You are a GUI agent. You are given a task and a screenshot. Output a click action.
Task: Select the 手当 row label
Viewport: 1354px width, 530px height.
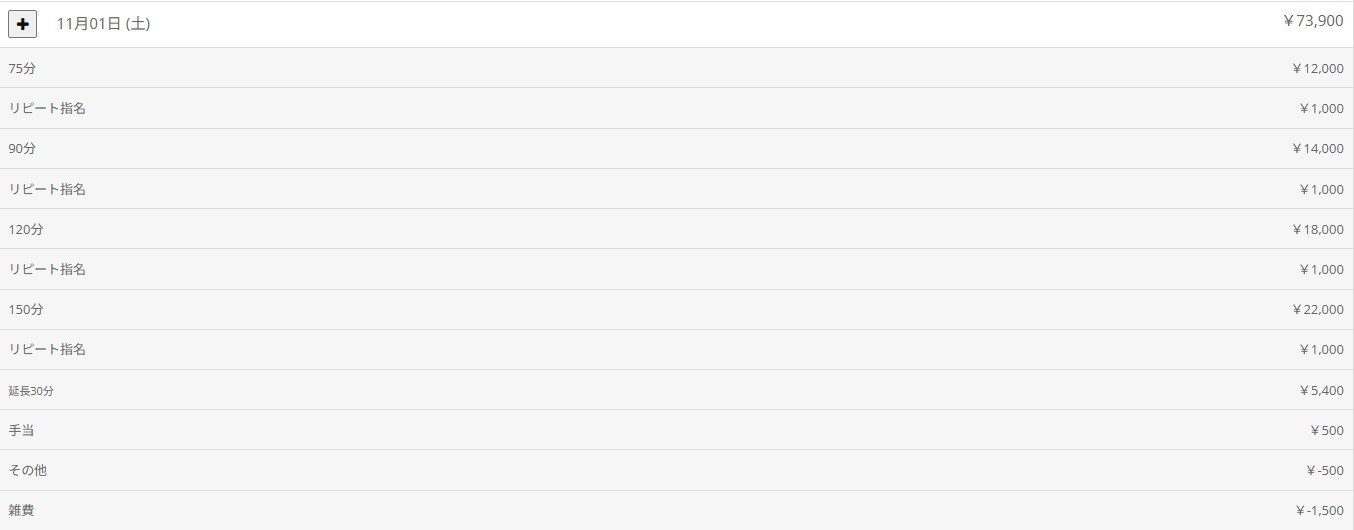tap(22, 430)
